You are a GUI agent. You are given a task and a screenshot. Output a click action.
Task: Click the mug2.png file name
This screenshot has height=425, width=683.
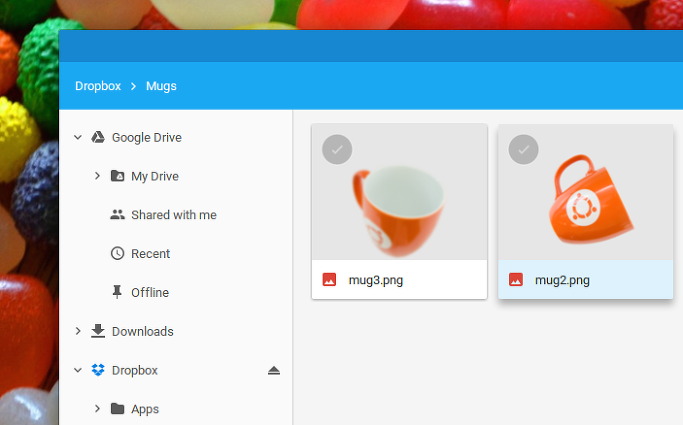(x=562, y=280)
